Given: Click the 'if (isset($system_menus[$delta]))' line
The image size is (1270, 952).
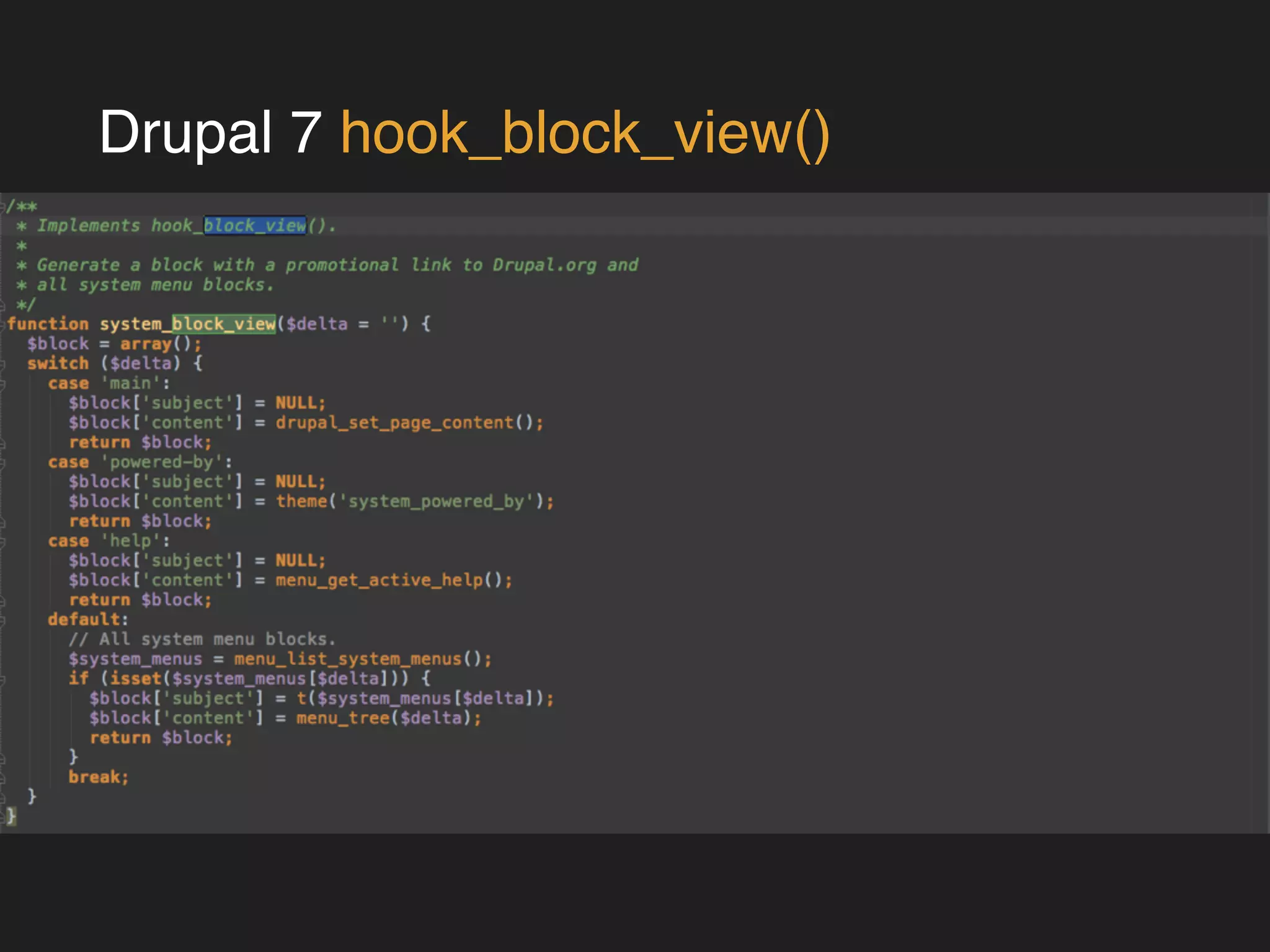Looking at the screenshot, I should (250, 679).
